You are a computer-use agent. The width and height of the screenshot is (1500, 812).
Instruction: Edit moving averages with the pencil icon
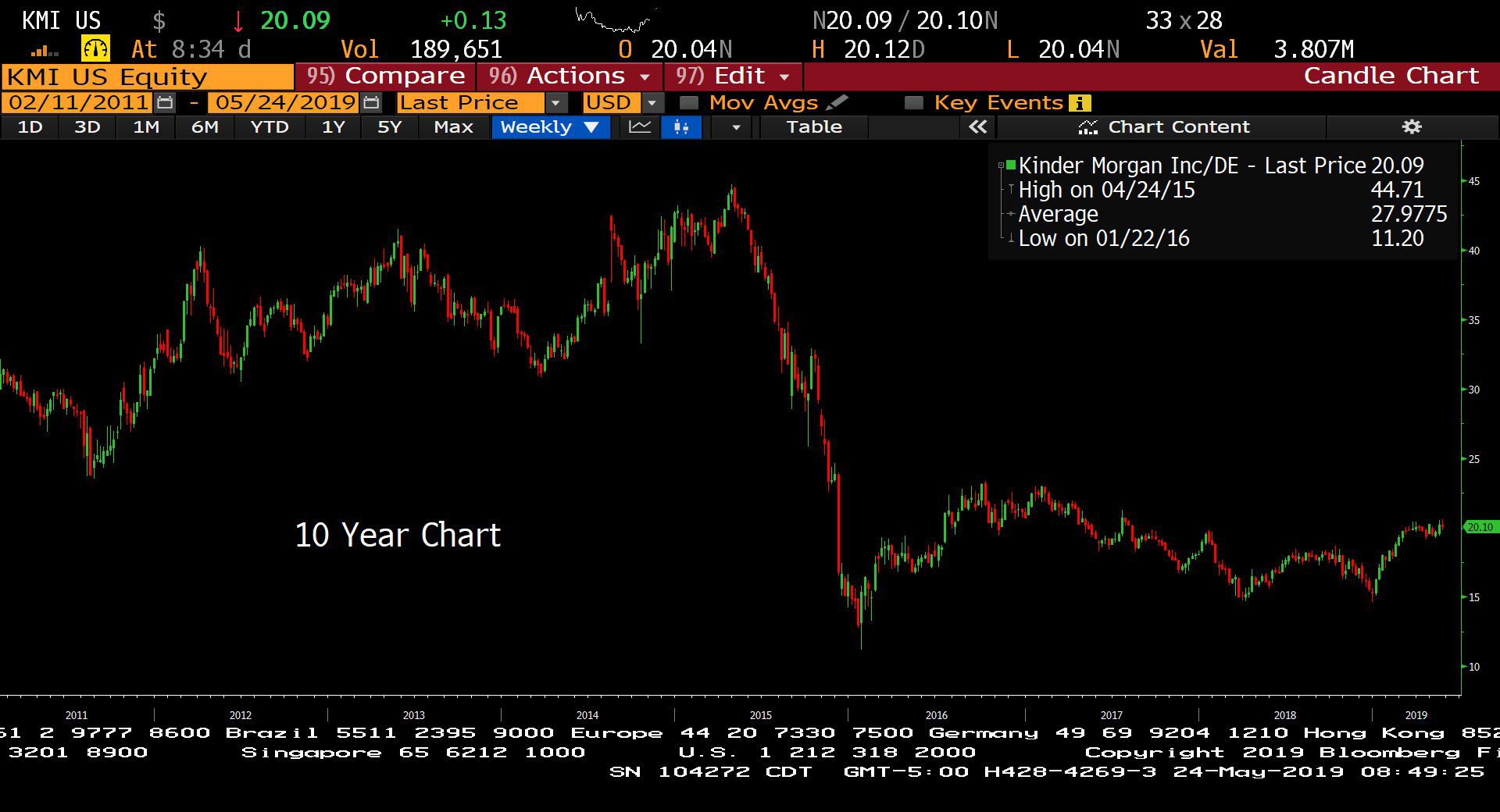(837, 102)
